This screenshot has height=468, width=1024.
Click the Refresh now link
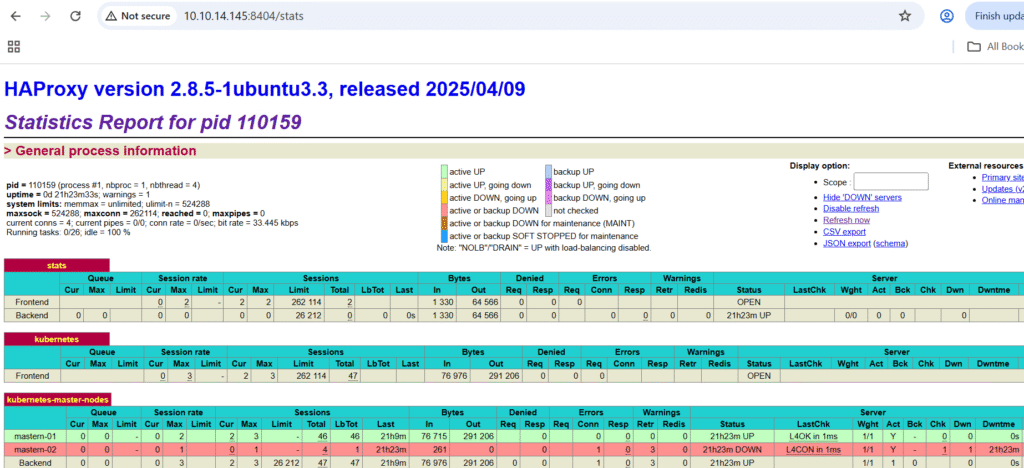[x=846, y=220]
